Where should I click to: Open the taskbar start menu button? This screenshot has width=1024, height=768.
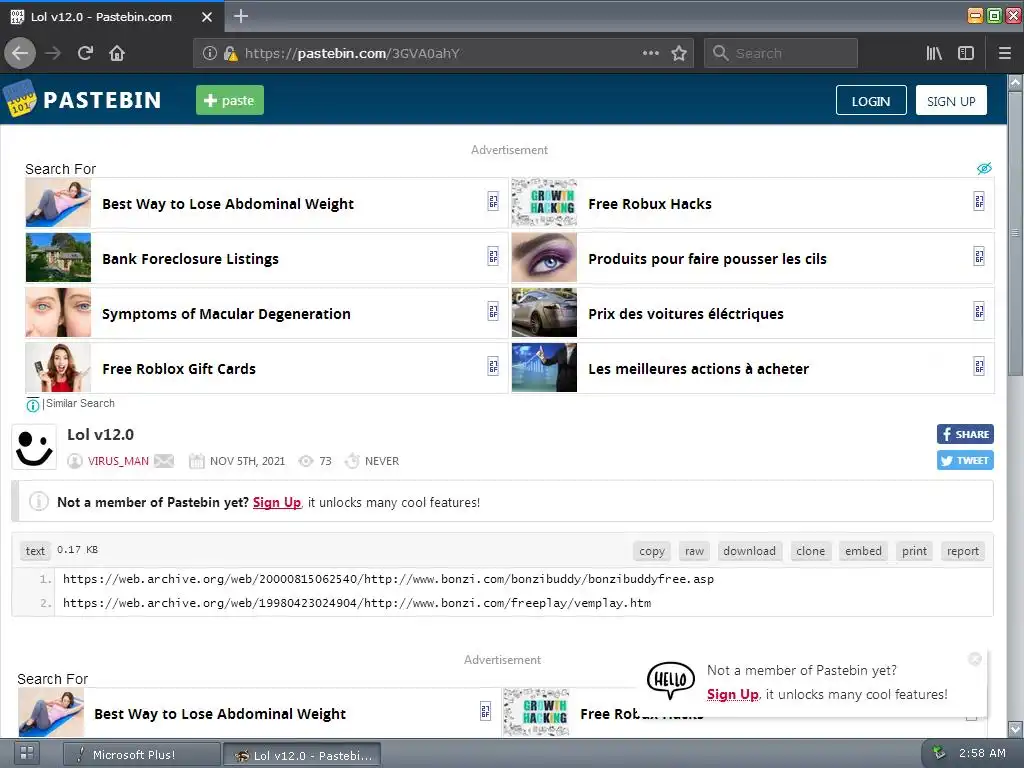(x=27, y=754)
